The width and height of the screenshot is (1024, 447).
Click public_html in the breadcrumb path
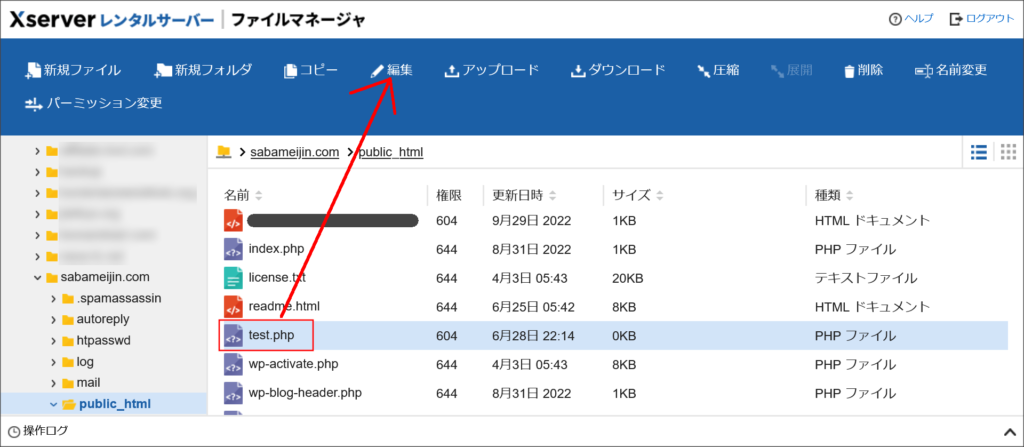pyautogui.click(x=391, y=152)
